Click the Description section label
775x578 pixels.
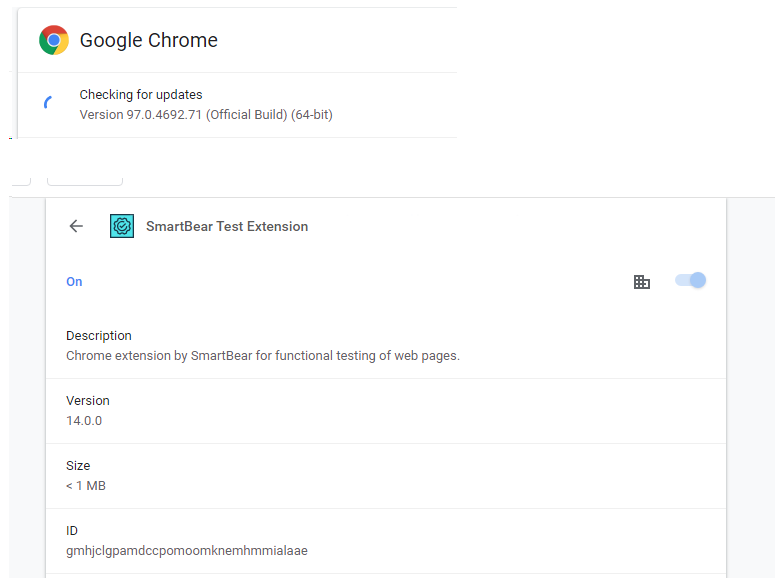(99, 336)
